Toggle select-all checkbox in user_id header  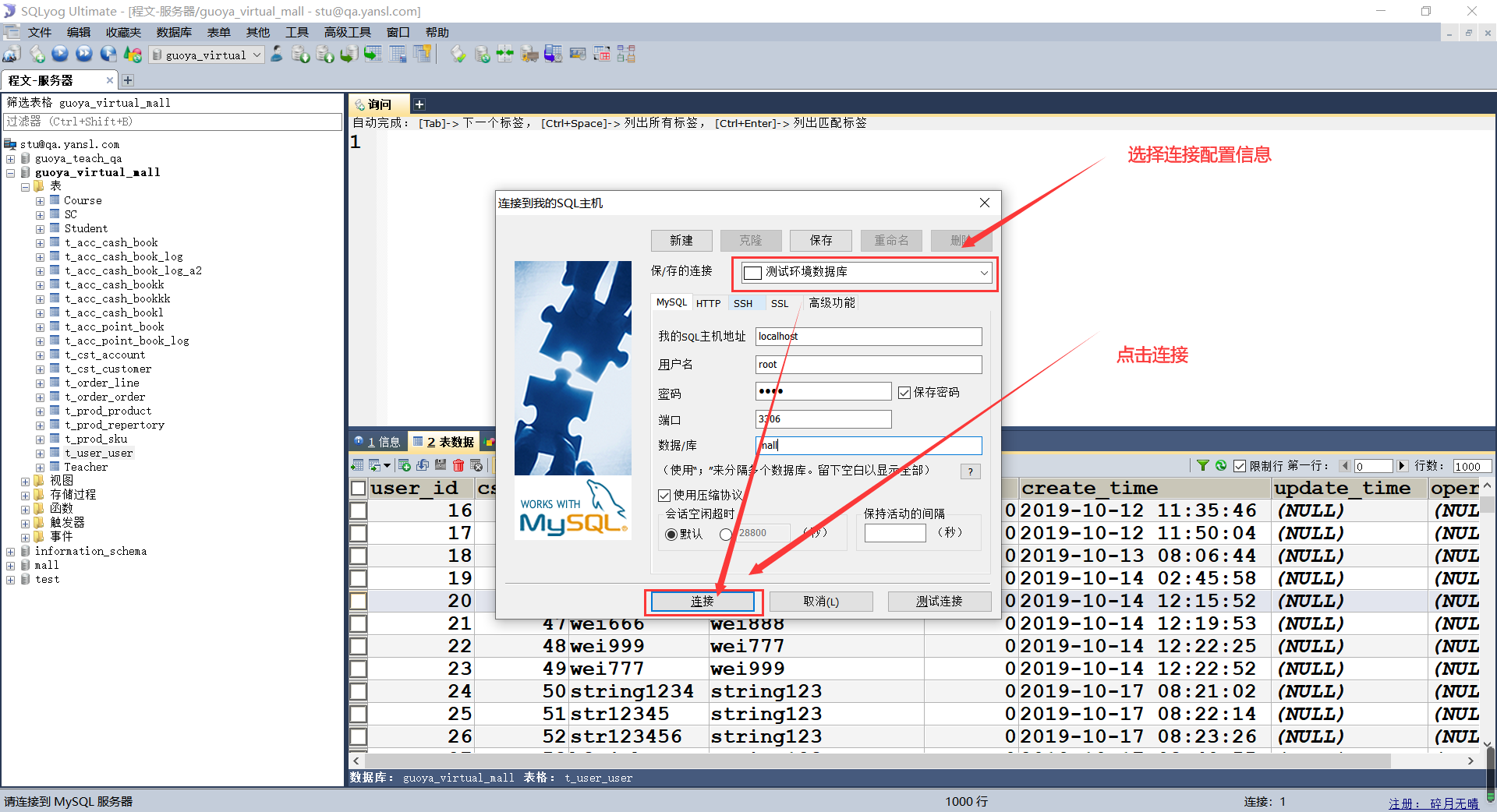(x=359, y=488)
